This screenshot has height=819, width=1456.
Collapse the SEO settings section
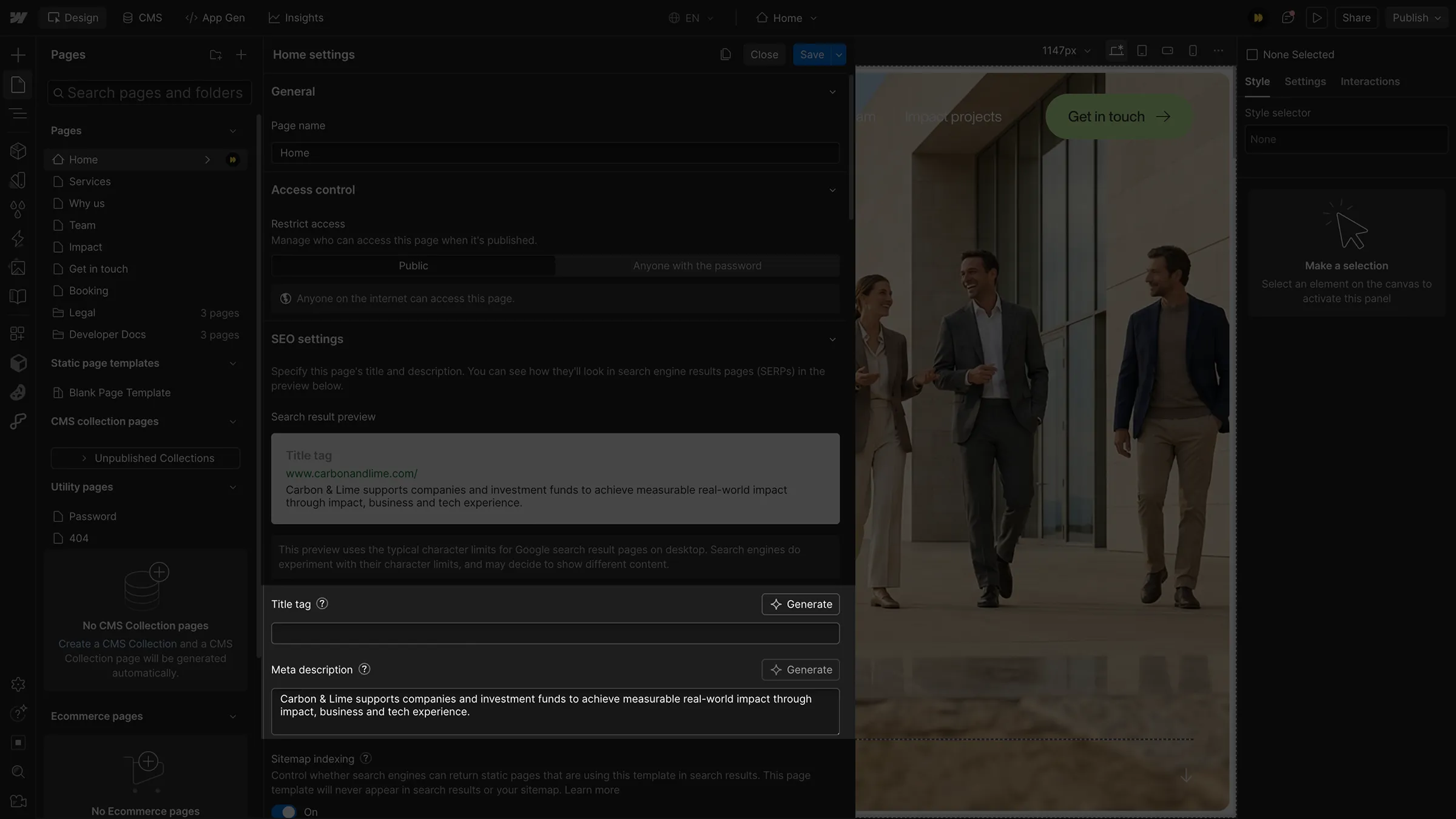pos(832,339)
